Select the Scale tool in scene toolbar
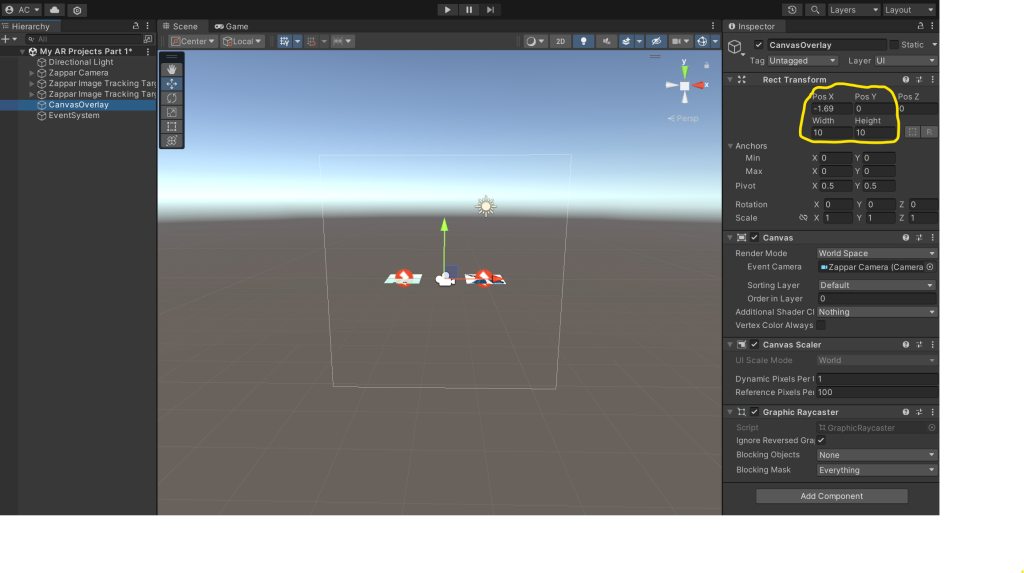The image size is (1024, 573). coord(171,112)
